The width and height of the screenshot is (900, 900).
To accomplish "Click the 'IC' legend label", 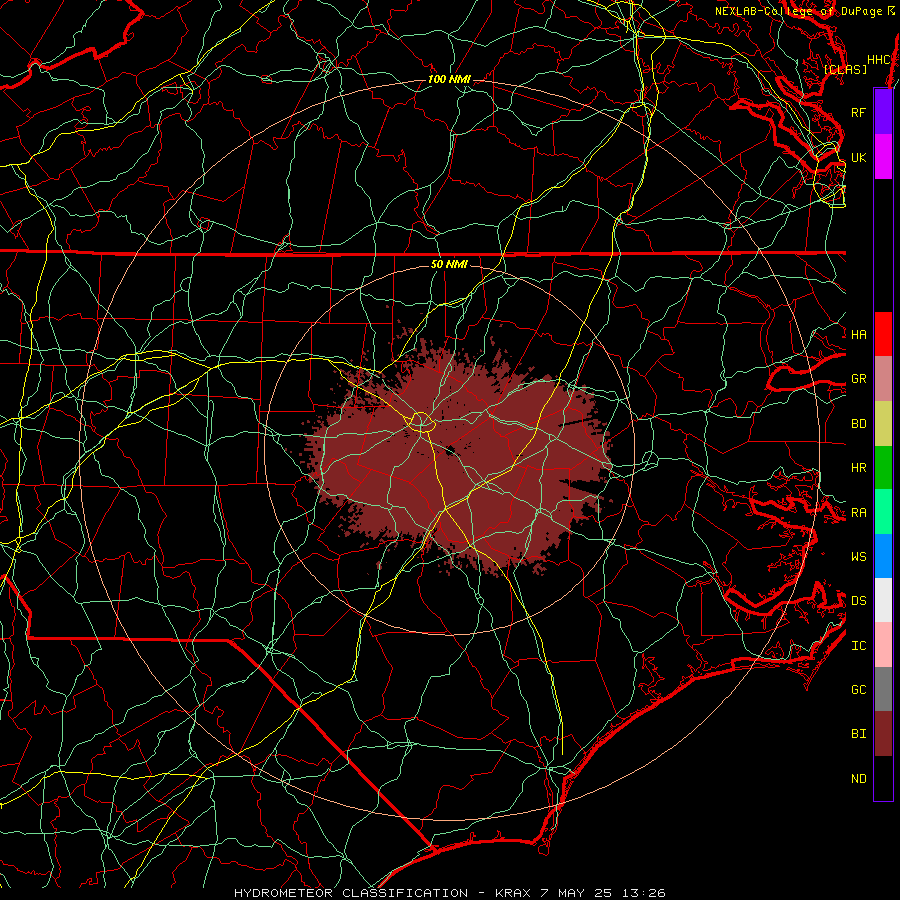I will click(858, 646).
